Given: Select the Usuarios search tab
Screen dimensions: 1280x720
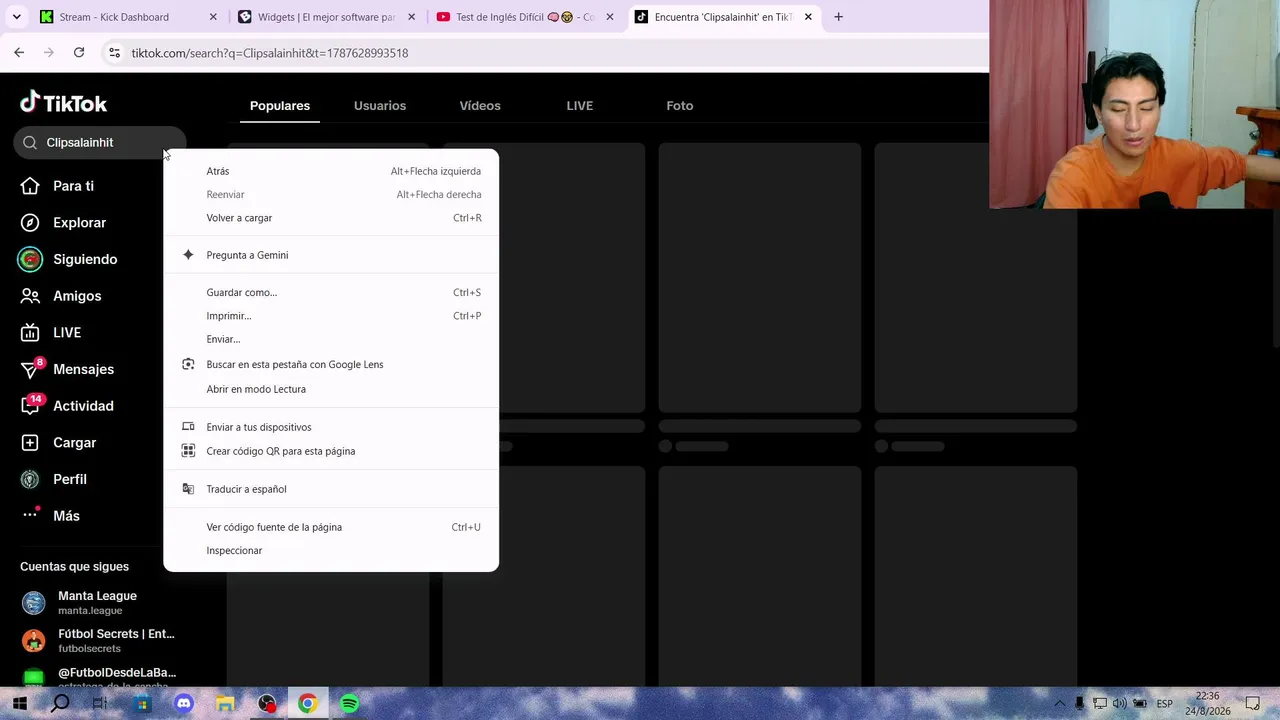Looking at the screenshot, I should [x=380, y=106].
